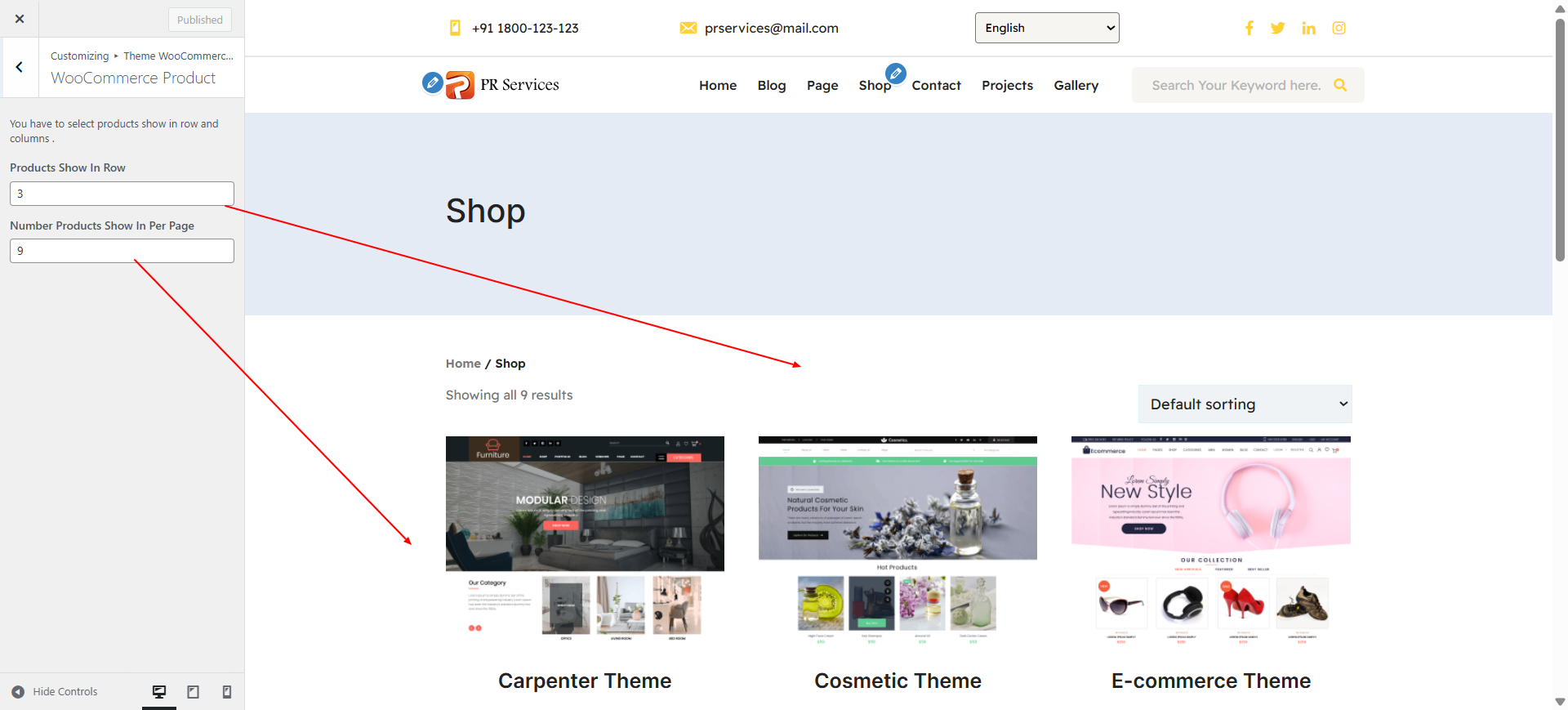Click the Hide Controls collapse icon
Screen dimensions: 1568x710
click(18, 692)
